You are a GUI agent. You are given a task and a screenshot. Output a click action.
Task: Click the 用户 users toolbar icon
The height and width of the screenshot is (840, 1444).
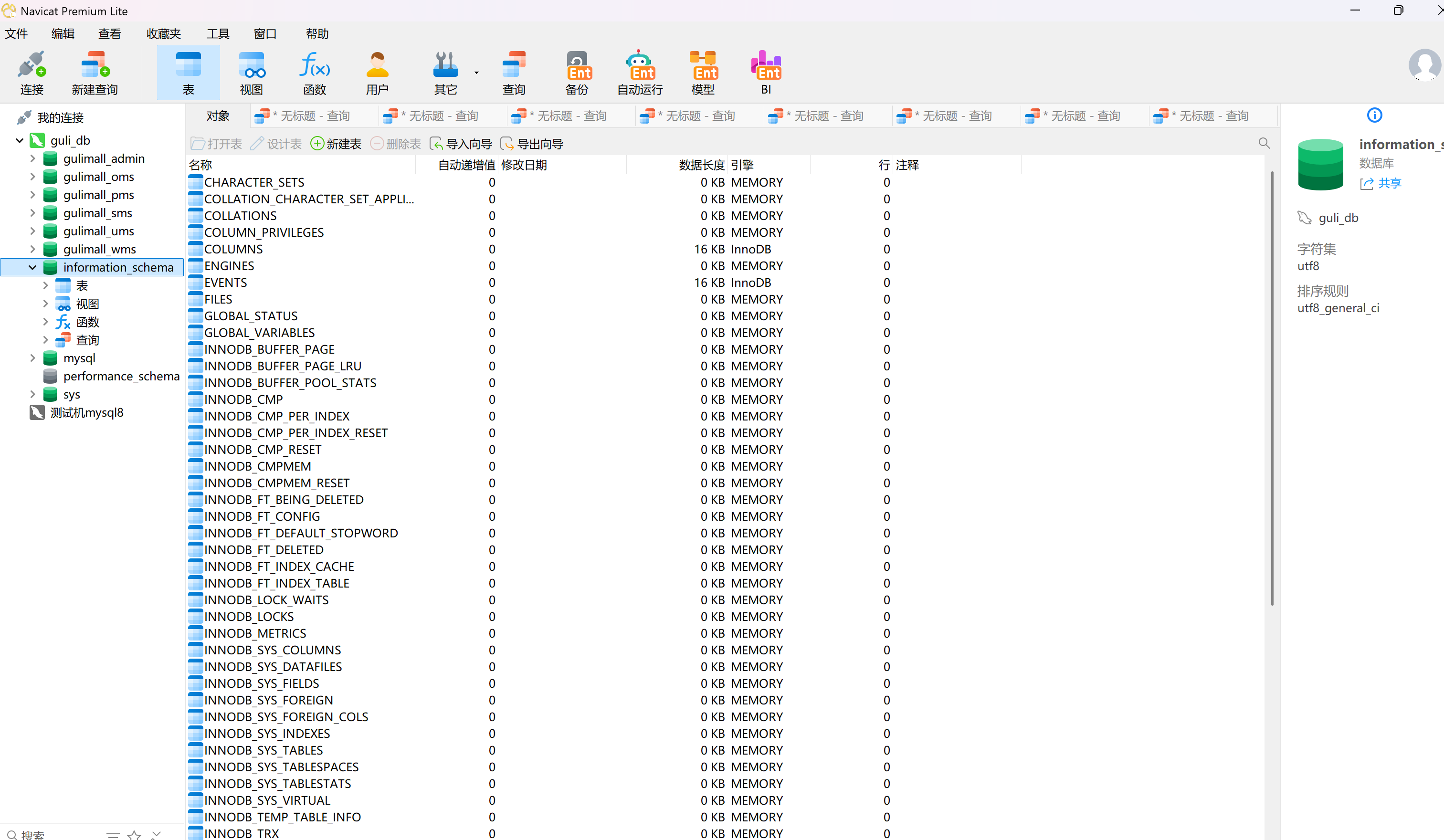click(377, 72)
